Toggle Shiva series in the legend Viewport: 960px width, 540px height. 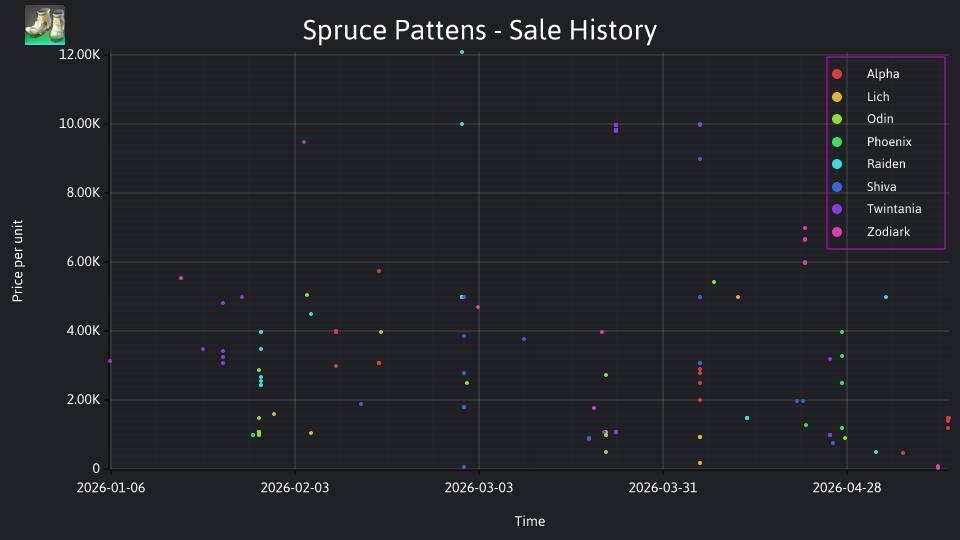tap(881, 187)
